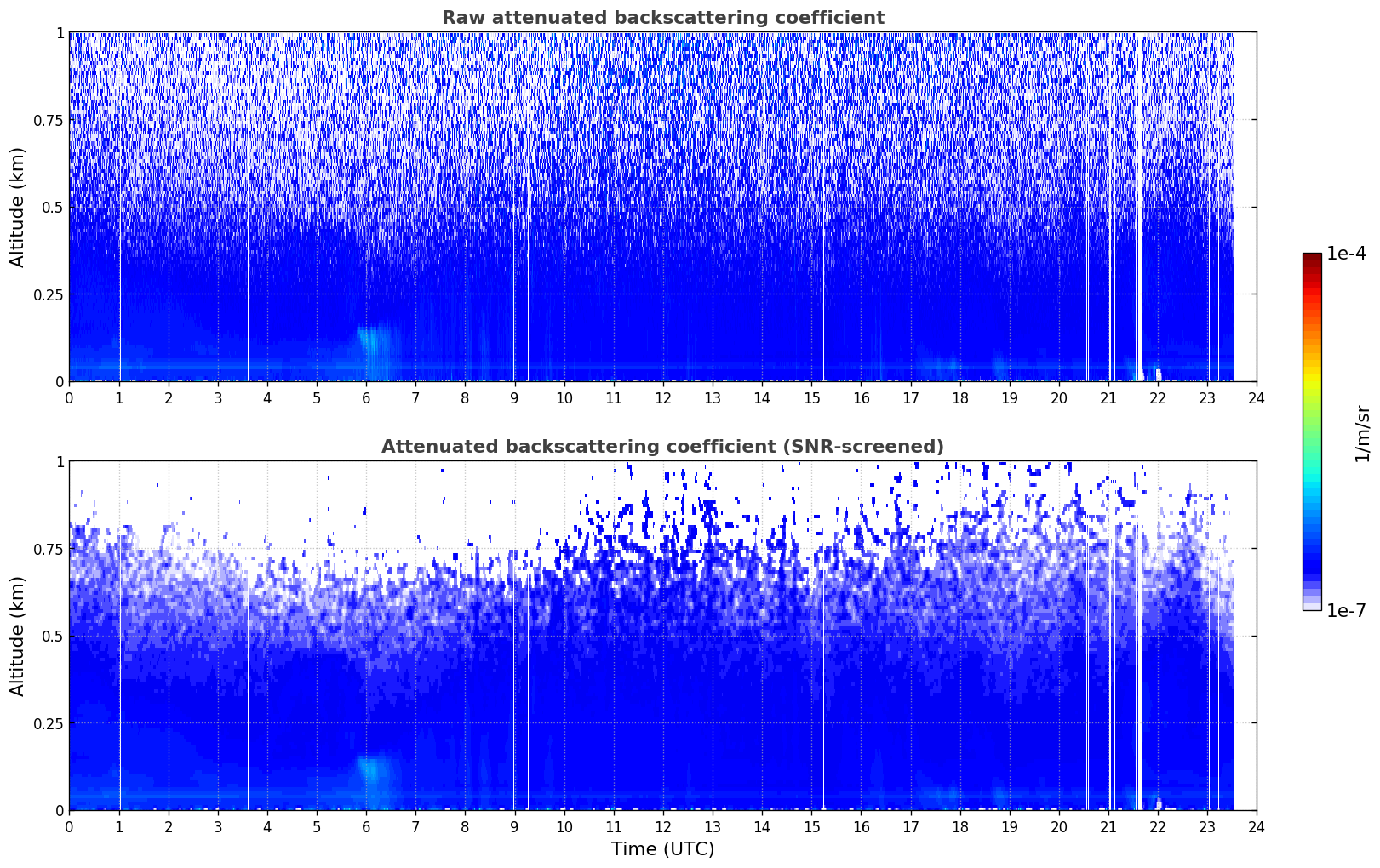Click the hour 18 tick under the SNR-screened plot
1380x868 pixels.
pos(959,826)
